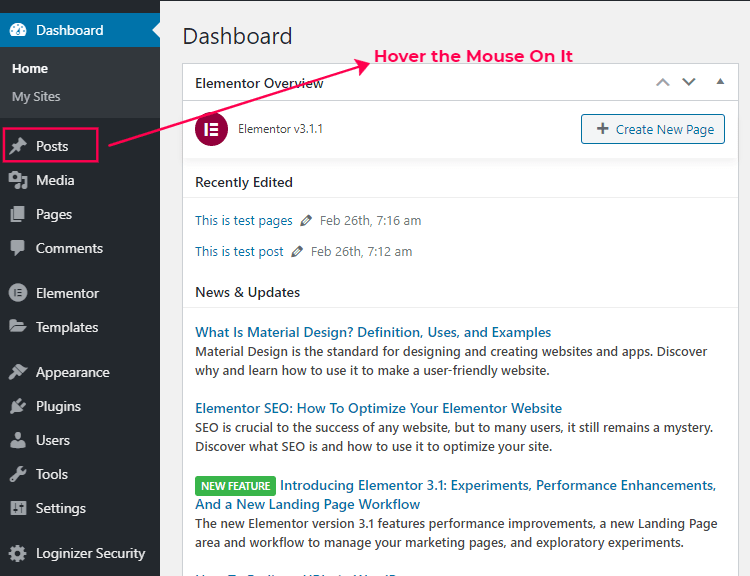
Task: Click the Templates folder icon
Action: coord(18,327)
